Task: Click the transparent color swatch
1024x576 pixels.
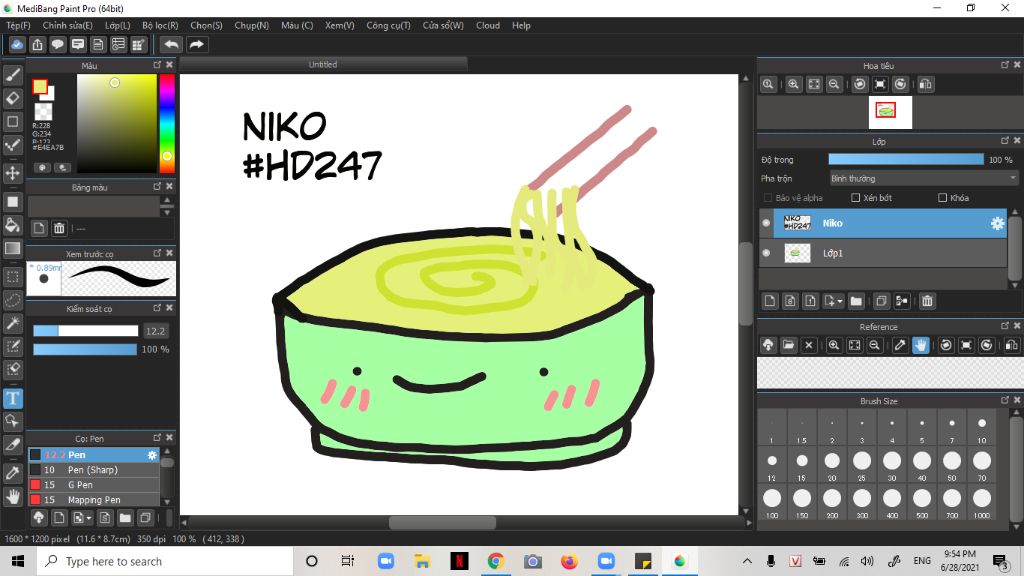Action: coord(43,111)
